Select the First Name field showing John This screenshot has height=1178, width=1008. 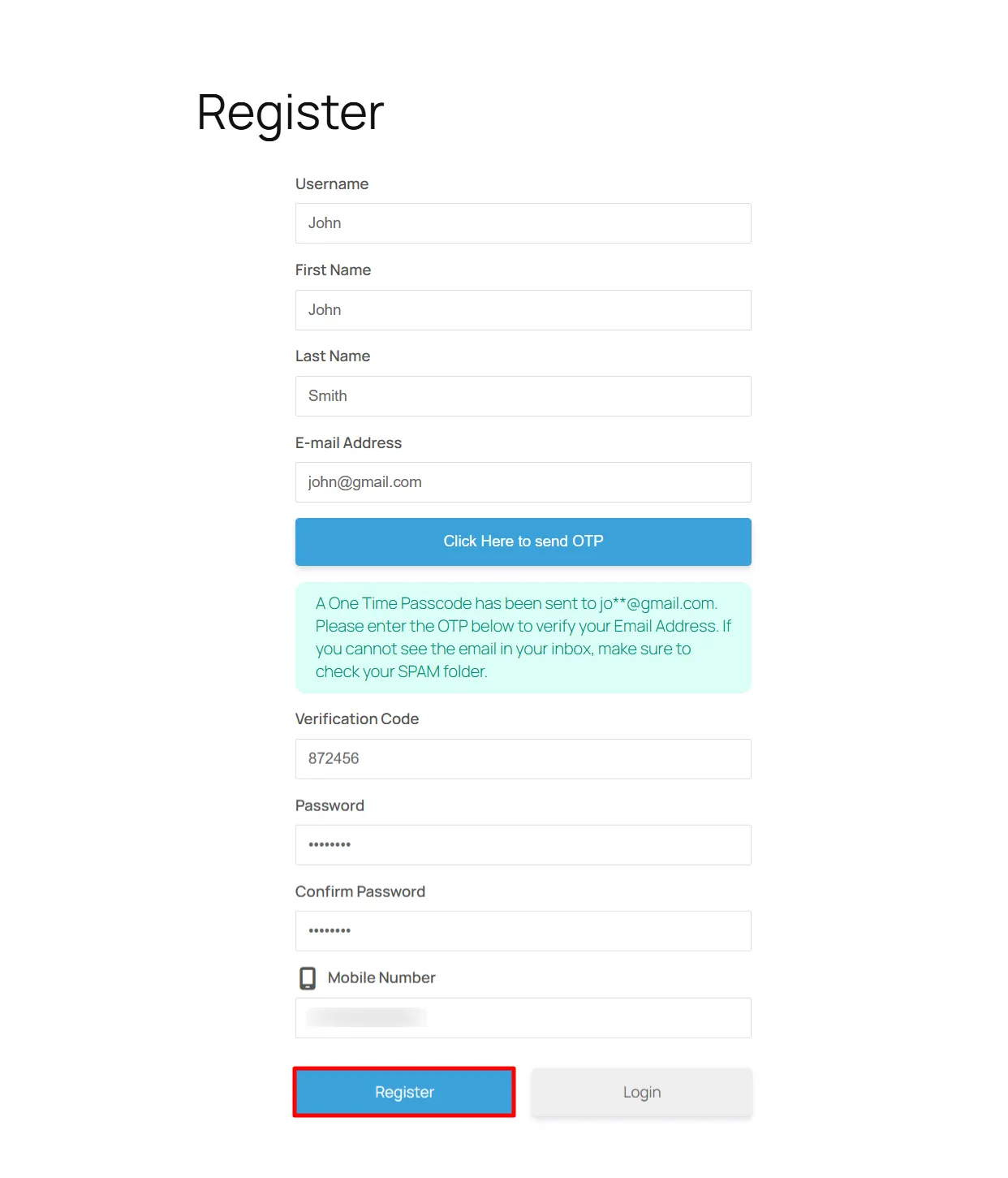click(523, 309)
